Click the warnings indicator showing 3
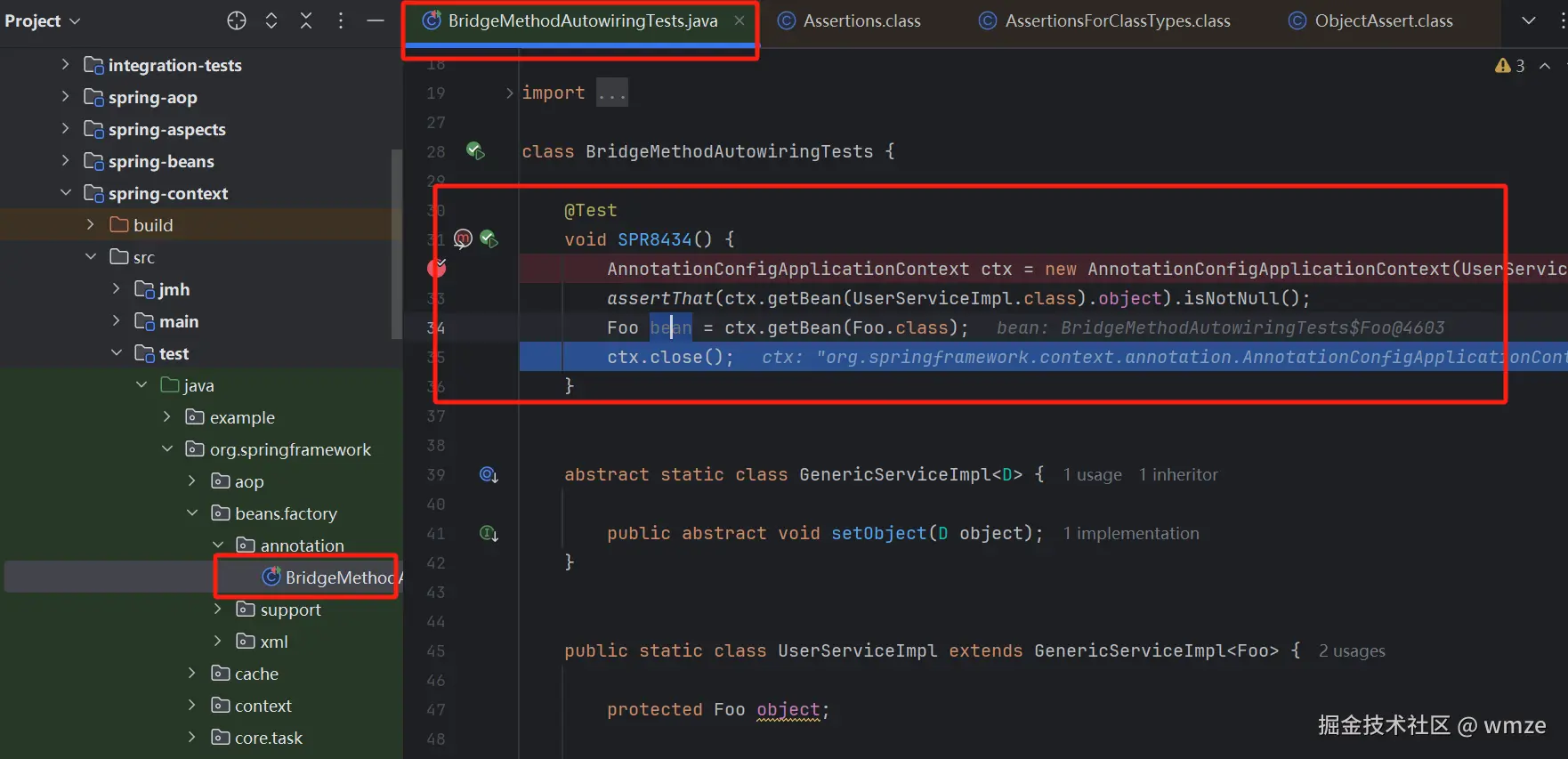The image size is (1568, 759). (x=1509, y=66)
